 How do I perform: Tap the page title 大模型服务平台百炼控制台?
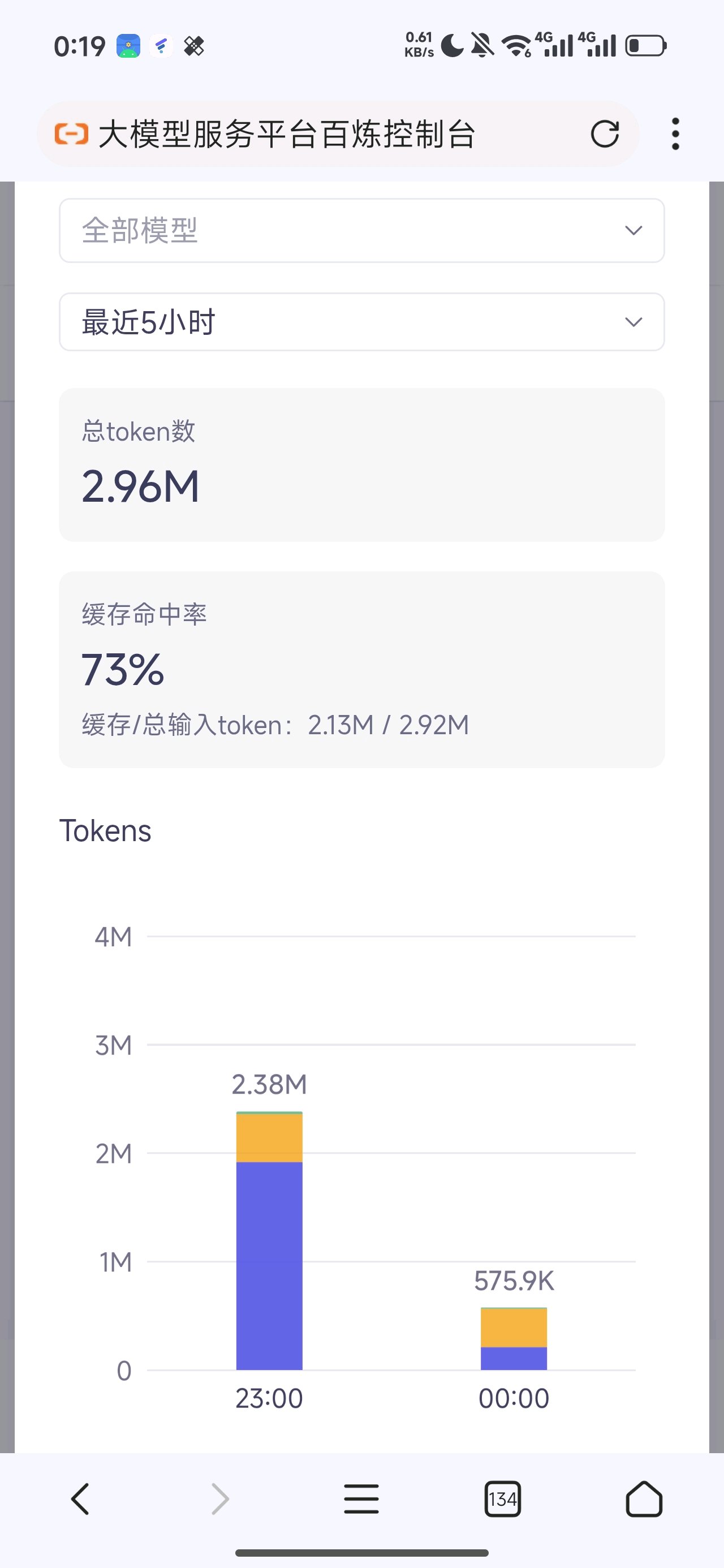[x=287, y=134]
